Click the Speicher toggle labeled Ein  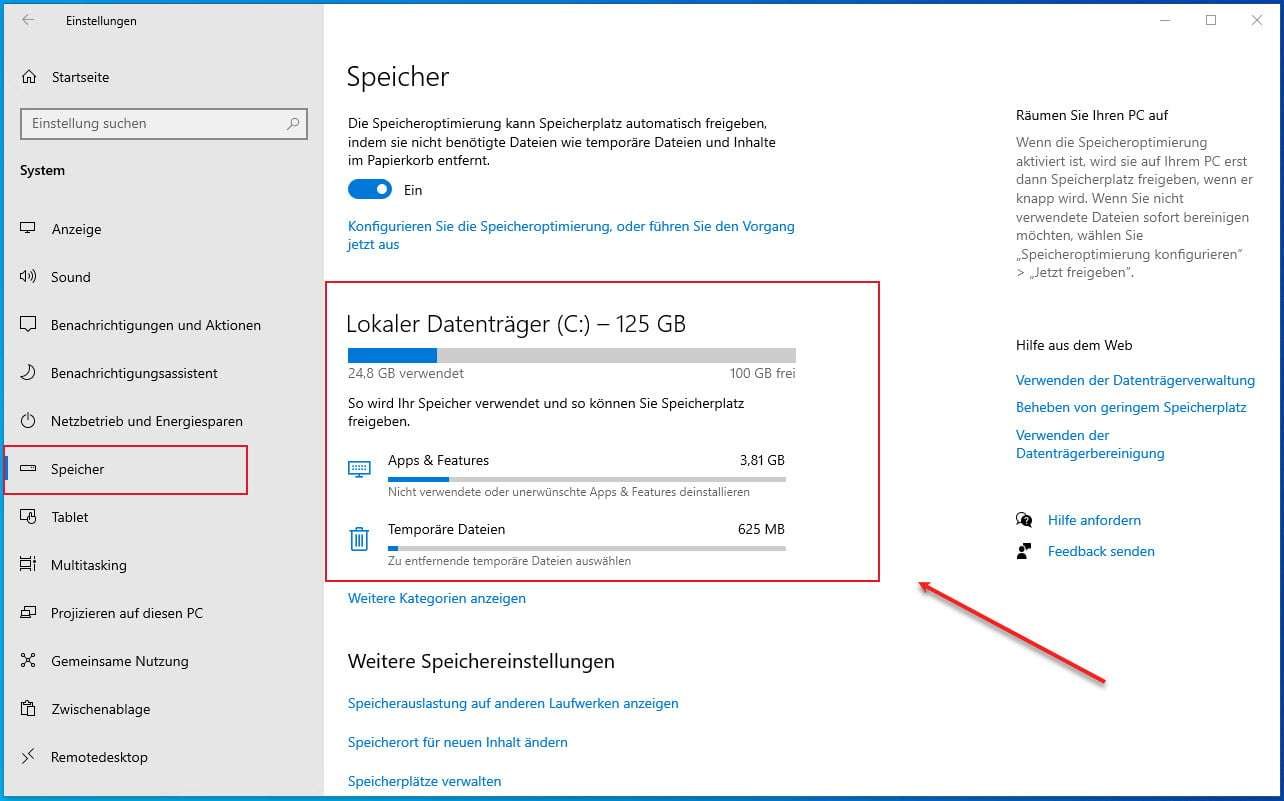369,189
